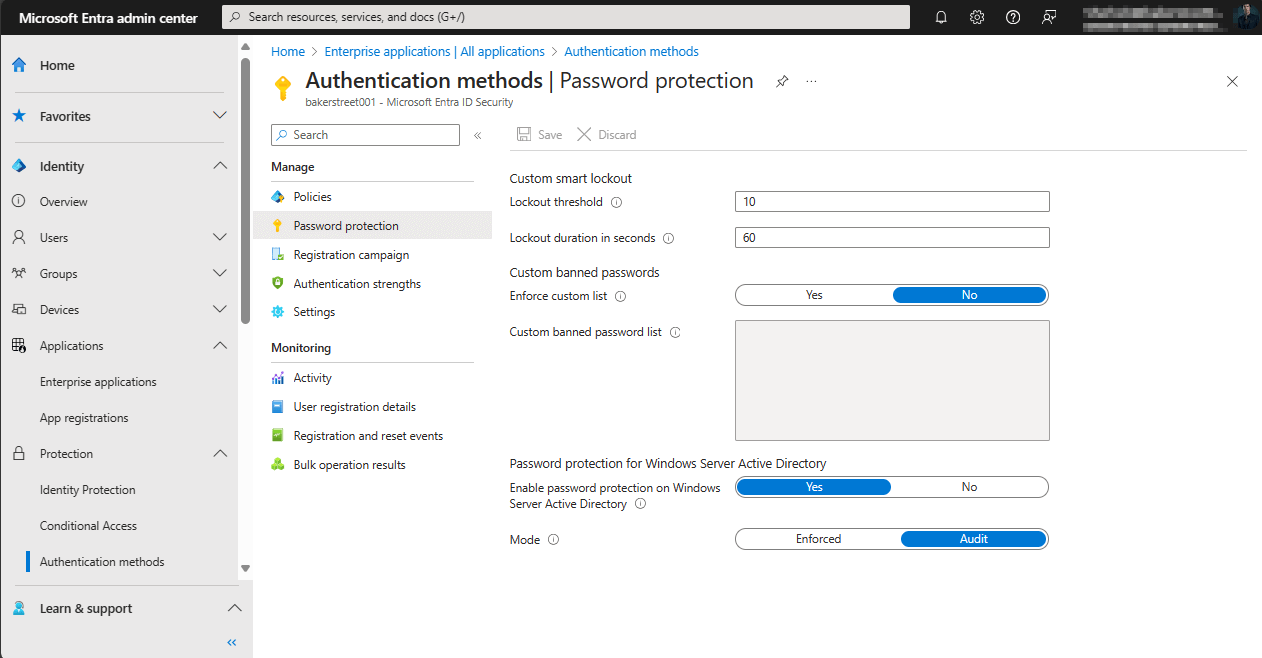The image size is (1262, 658).
Task: Click the Bulk operation results icon
Action: [277, 464]
